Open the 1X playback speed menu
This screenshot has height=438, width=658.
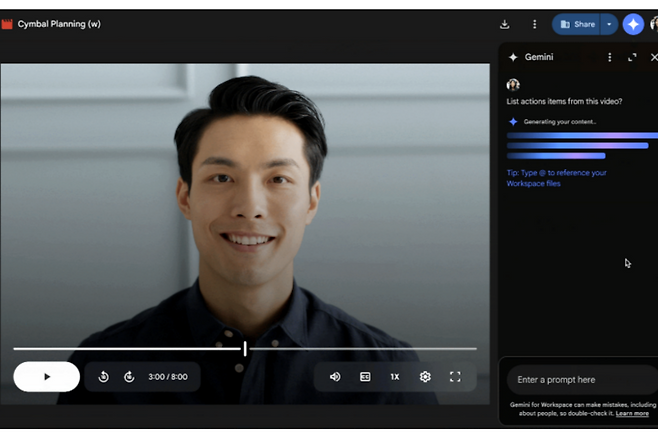click(x=395, y=377)
